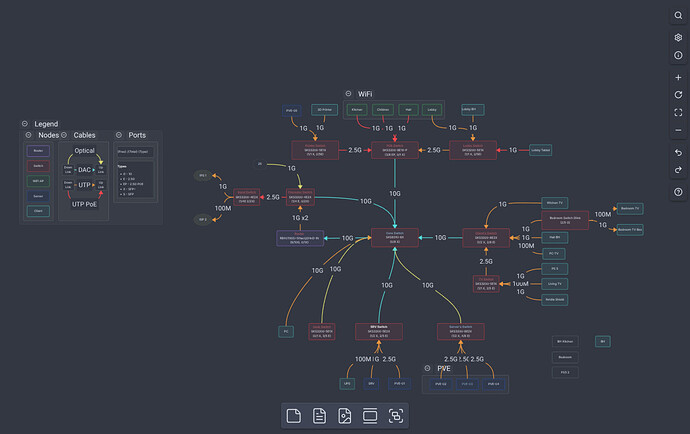Collapse the Nodes group in Legend
The width and height of the screenshot is (690, 434).
pyautogui.click(x=29, y=135)
